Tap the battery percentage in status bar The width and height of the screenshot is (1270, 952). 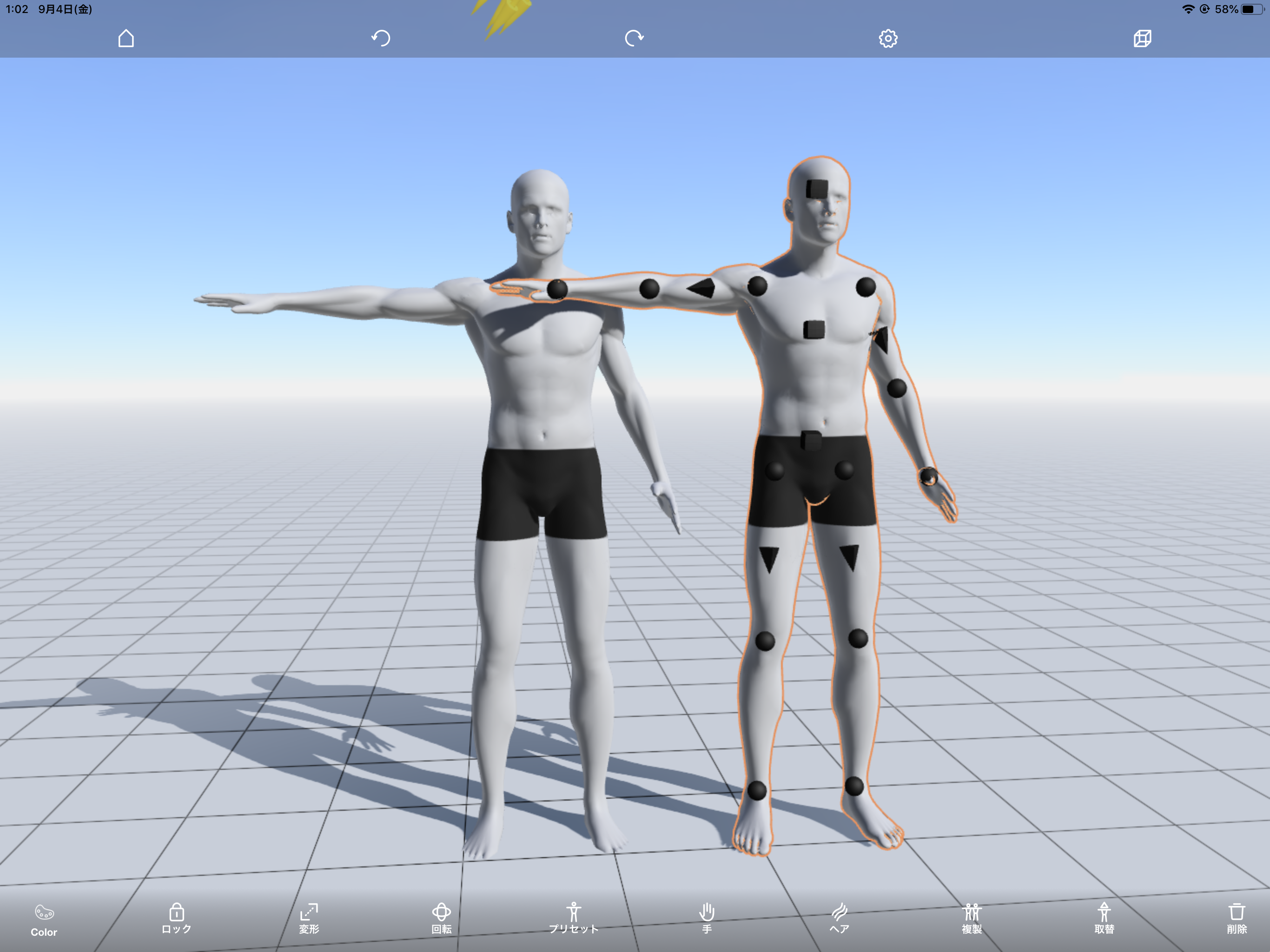tap(1226, 9)
